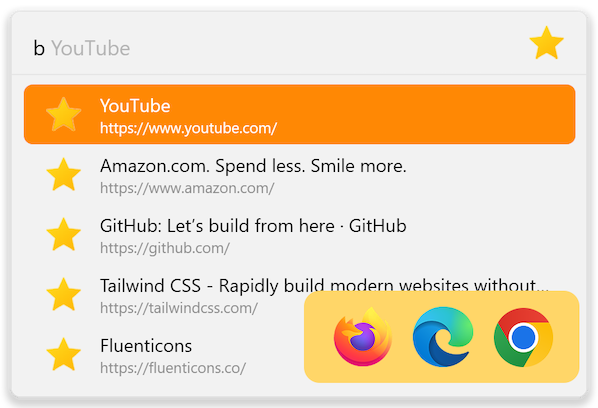The width and height of the screenshot is (598, 408).
Task: Select the Tailwind CSS bookmark title
Action: click(324, 286)
